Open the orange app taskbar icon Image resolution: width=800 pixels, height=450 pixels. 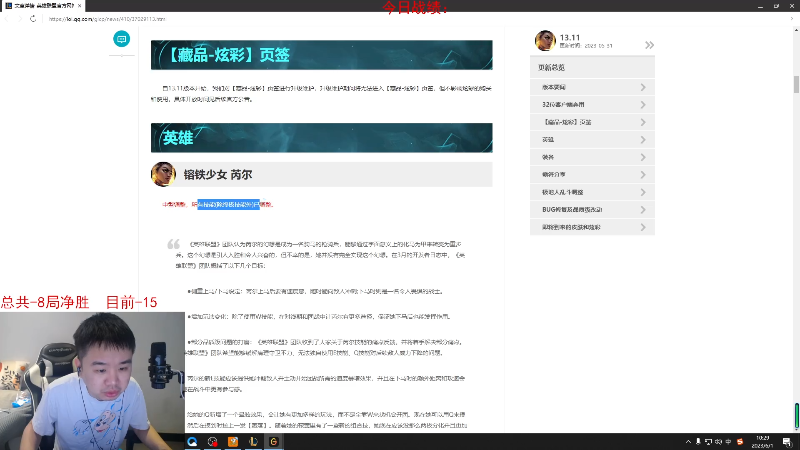[x=233, y=442]
